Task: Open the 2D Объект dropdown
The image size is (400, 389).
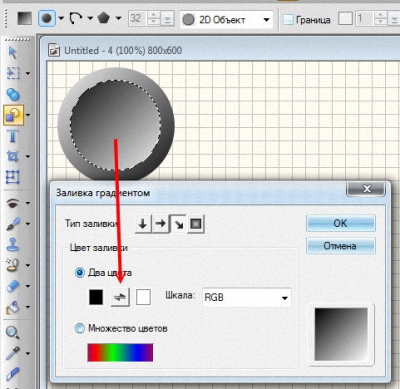Action: (227, 20)
